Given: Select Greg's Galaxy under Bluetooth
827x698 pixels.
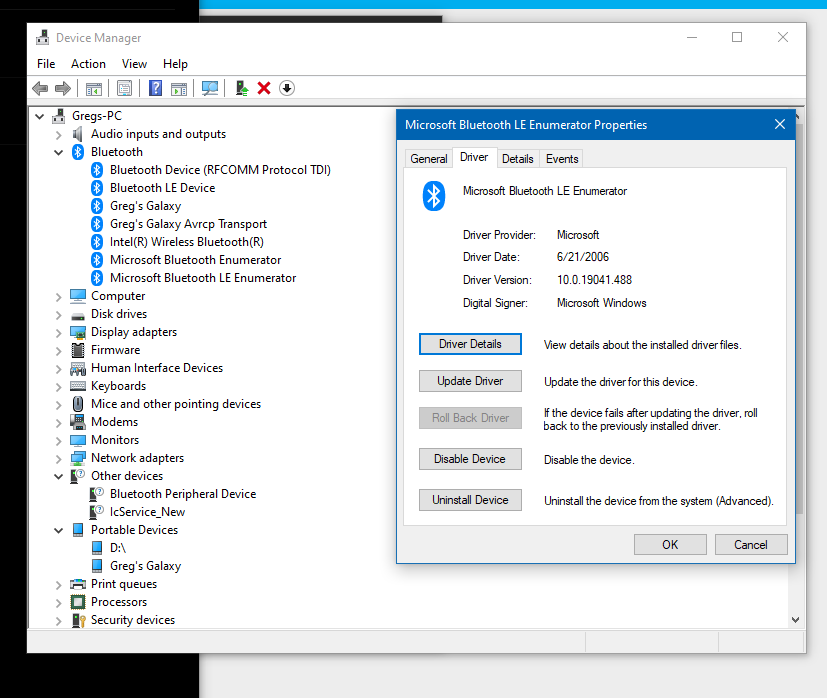Looking at the screenshot, I should click(x=146, y=206).
